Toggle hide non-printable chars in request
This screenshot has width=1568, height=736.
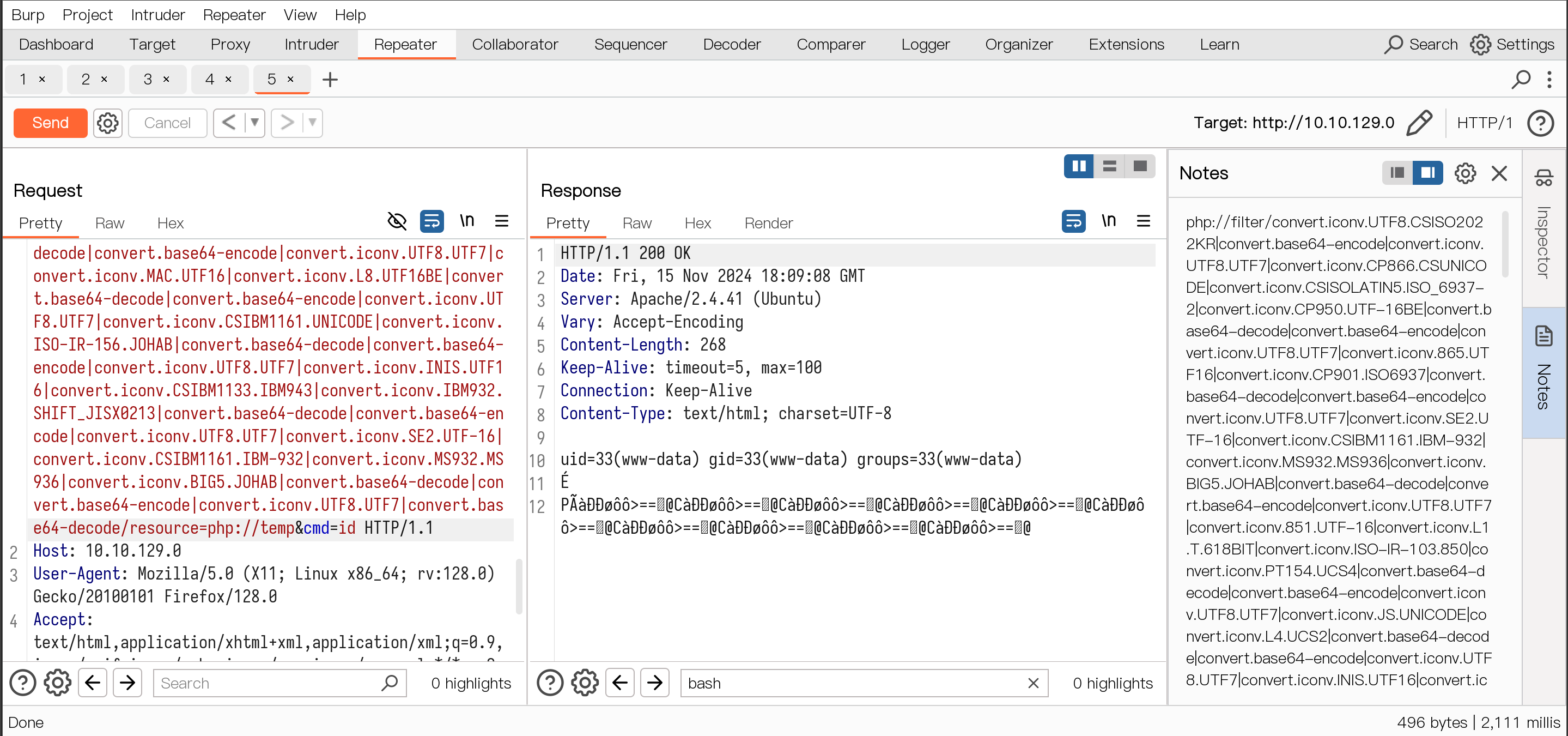click(x=397, y=221)
